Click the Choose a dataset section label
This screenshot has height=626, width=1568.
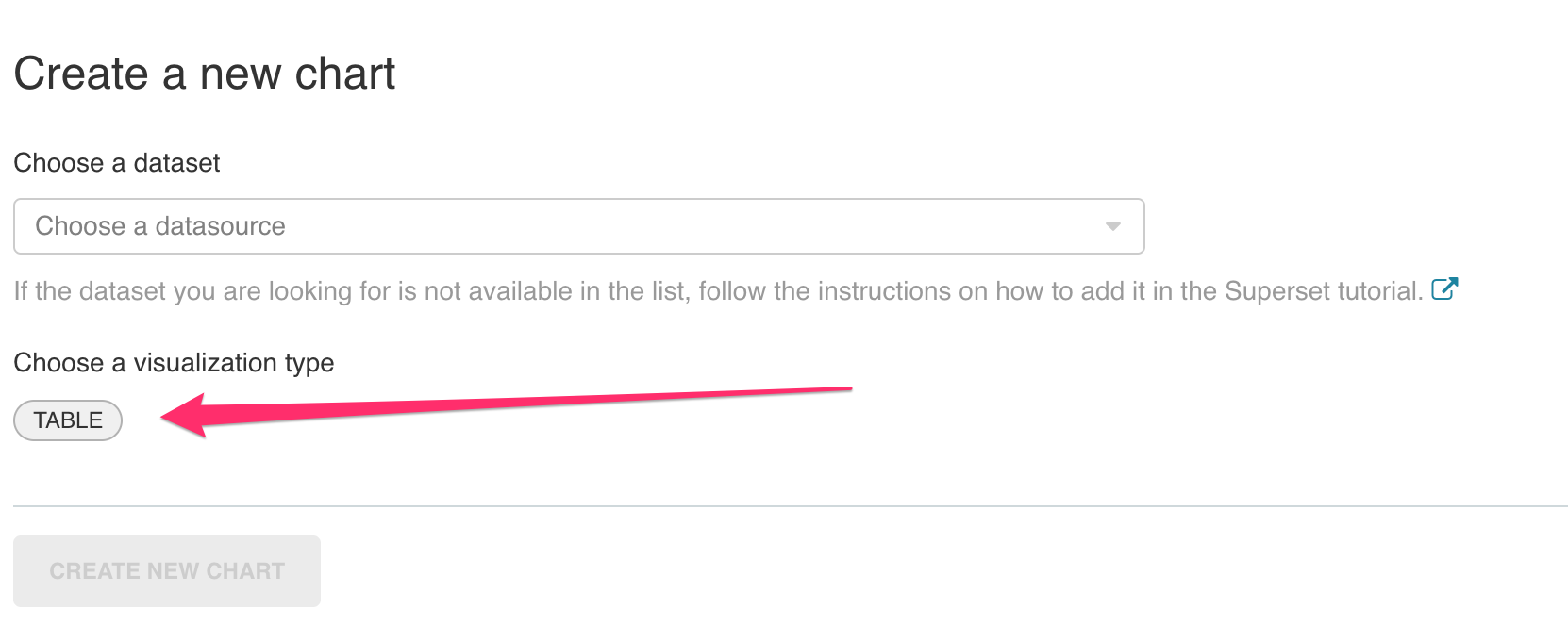[x=116, y=162]
